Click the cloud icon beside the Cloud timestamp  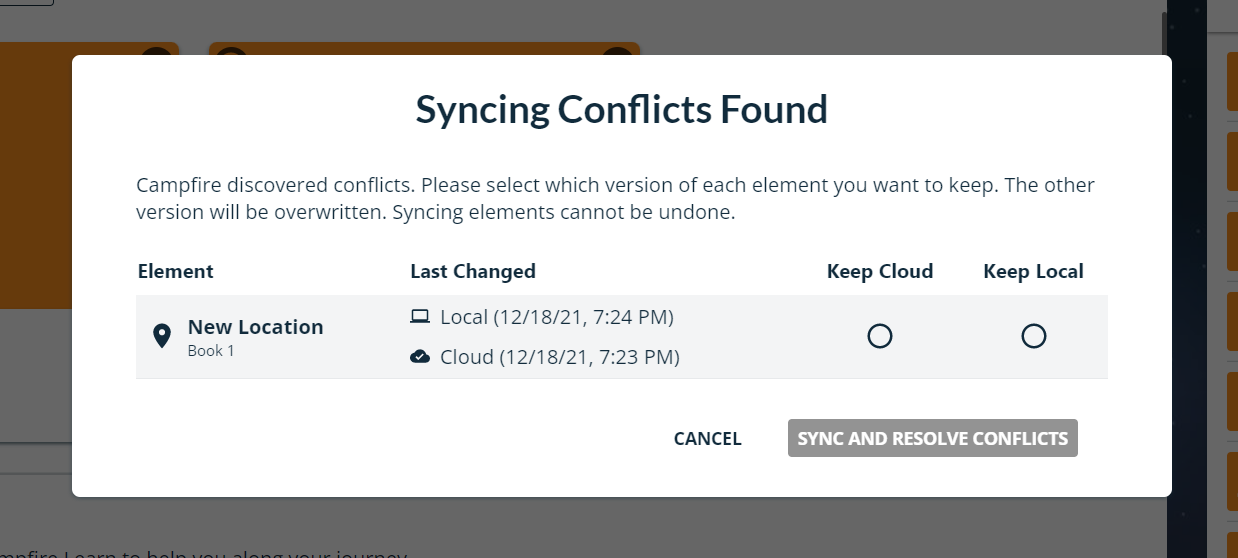point(420,357)
